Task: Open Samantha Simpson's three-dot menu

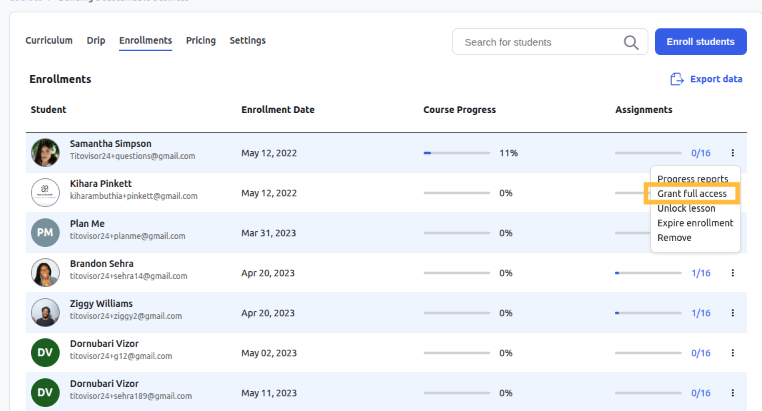Action: [732, 153]
